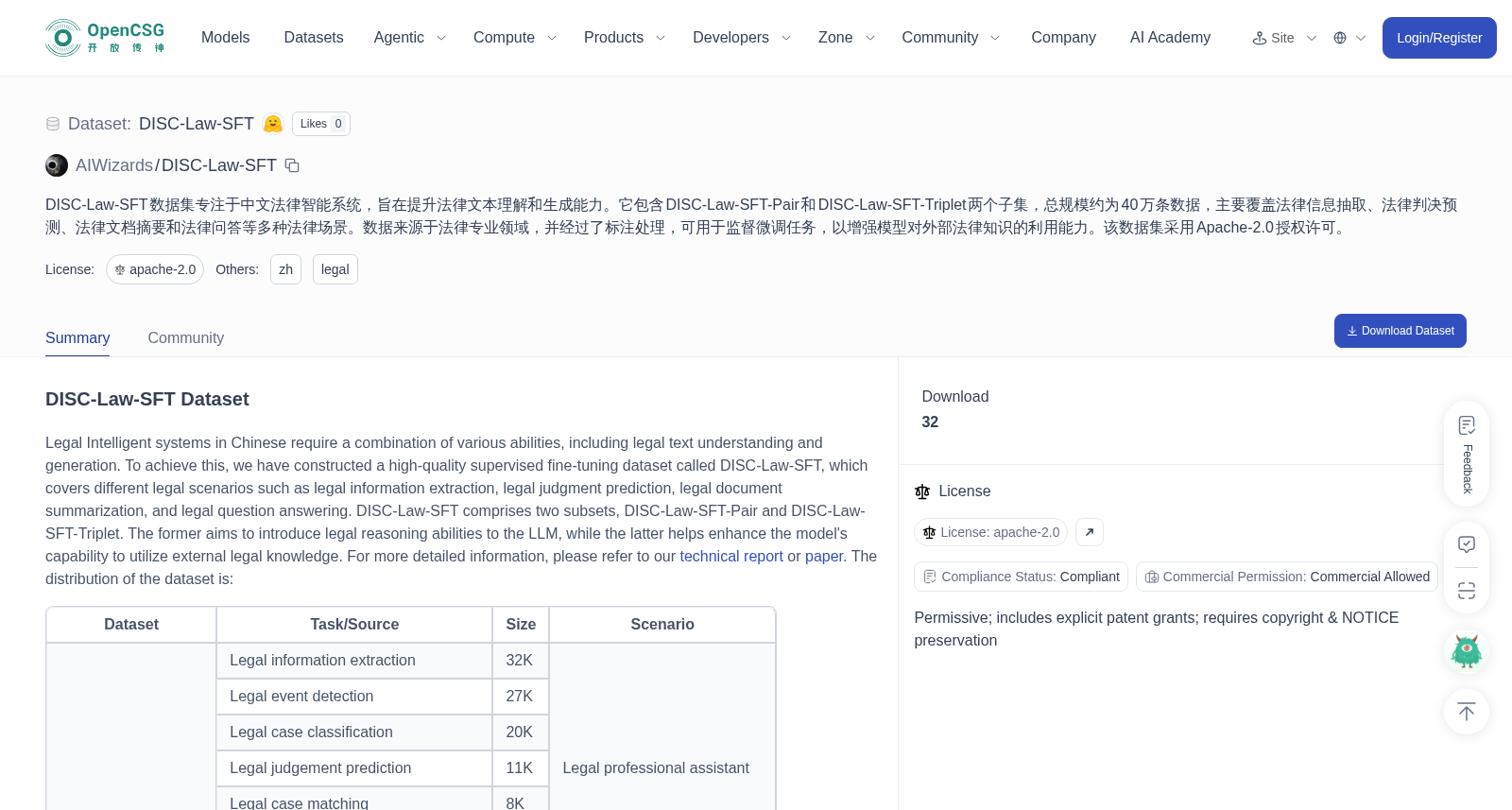The height and width of the screenshot is (810, 1512).
Task: Click the Hugging Face emoji badge
Action: pos(273,124)
